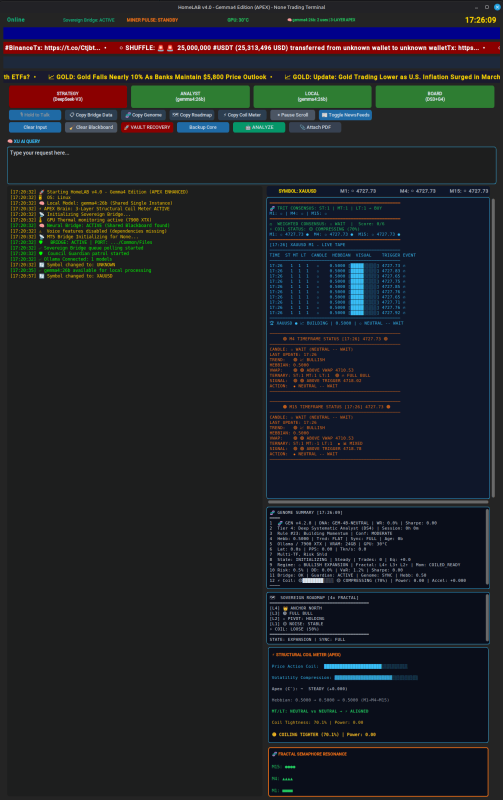503x800 pixels.
Task: Click the 17:26:09 clock
Action: pyautogui.click(x=481, y=20)
